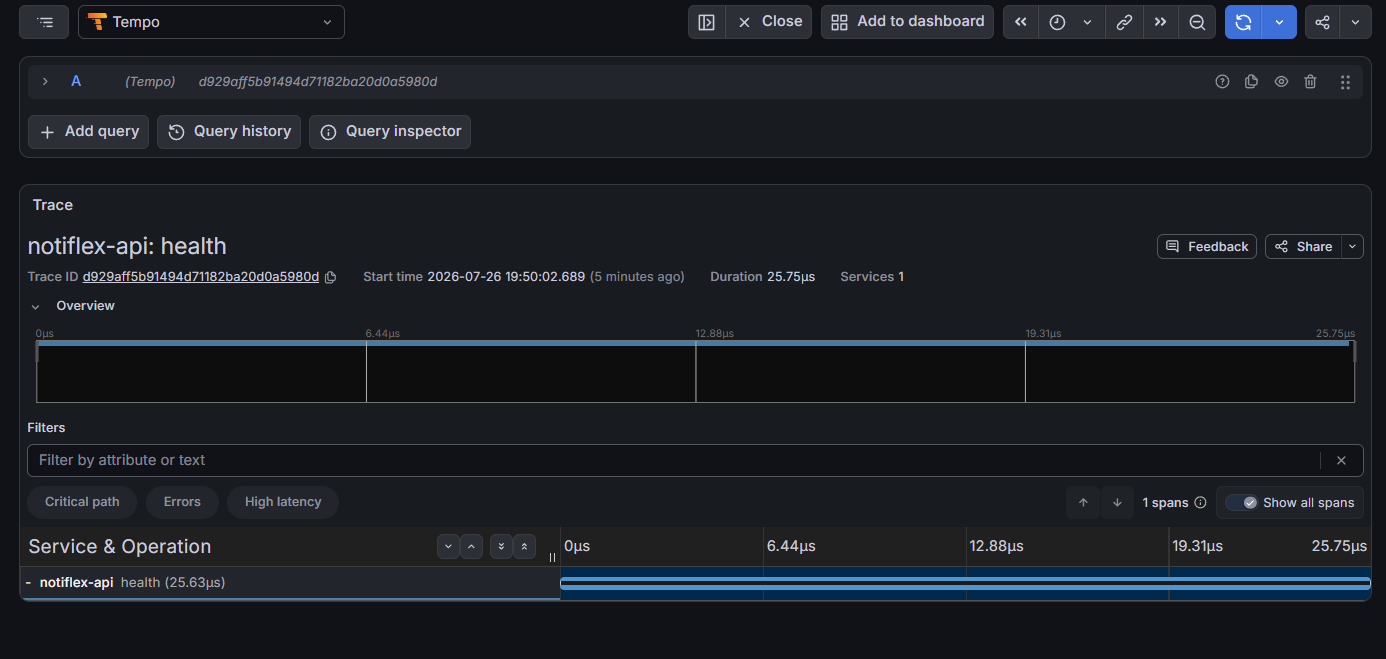Delete query A with trash icon
The width and height of the screenshot is (1386, 659).
pos(1310,82)
